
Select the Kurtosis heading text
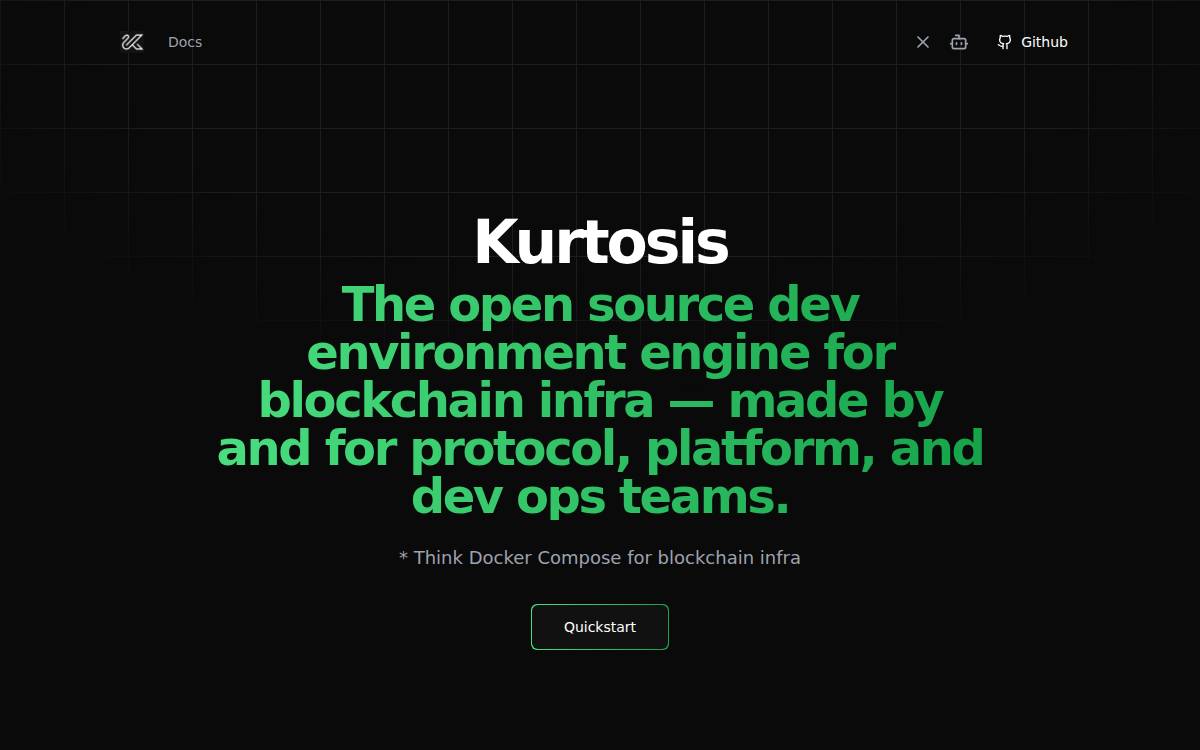(600, 242)
